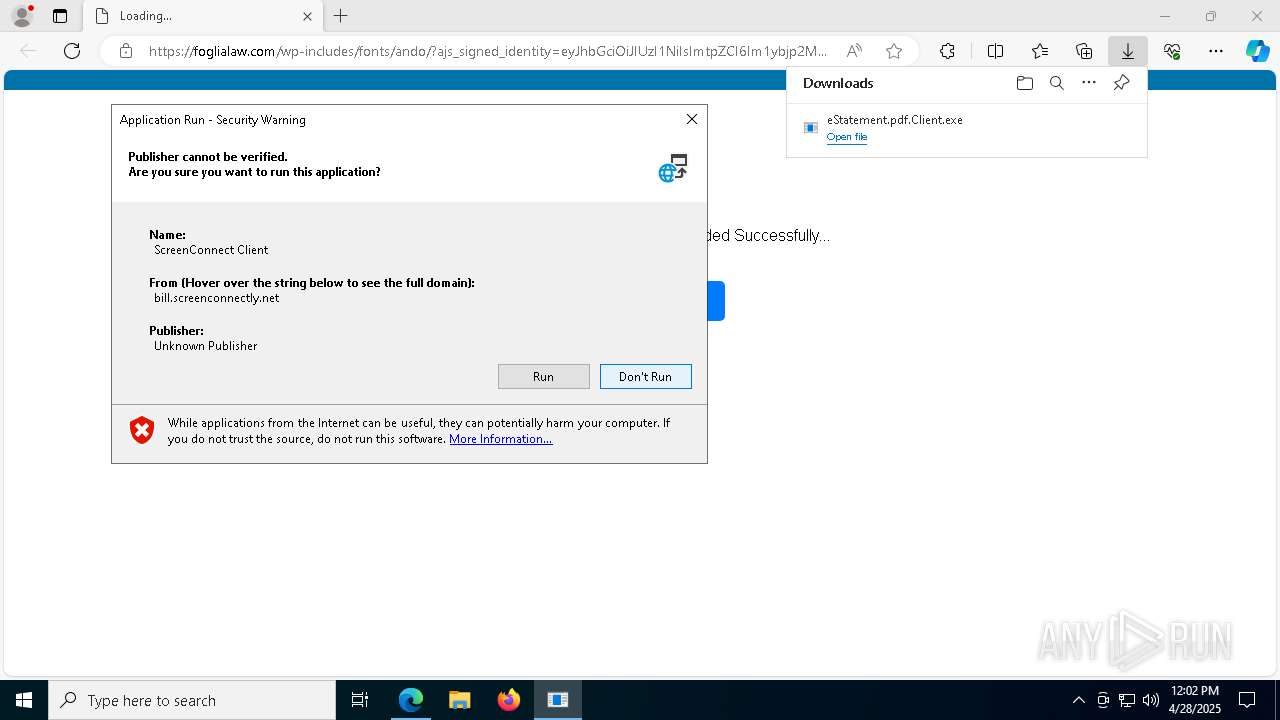Search downloads with magnifier icon
Viewport: 1280px width, 720px height.
click(x=1057, y=83)
